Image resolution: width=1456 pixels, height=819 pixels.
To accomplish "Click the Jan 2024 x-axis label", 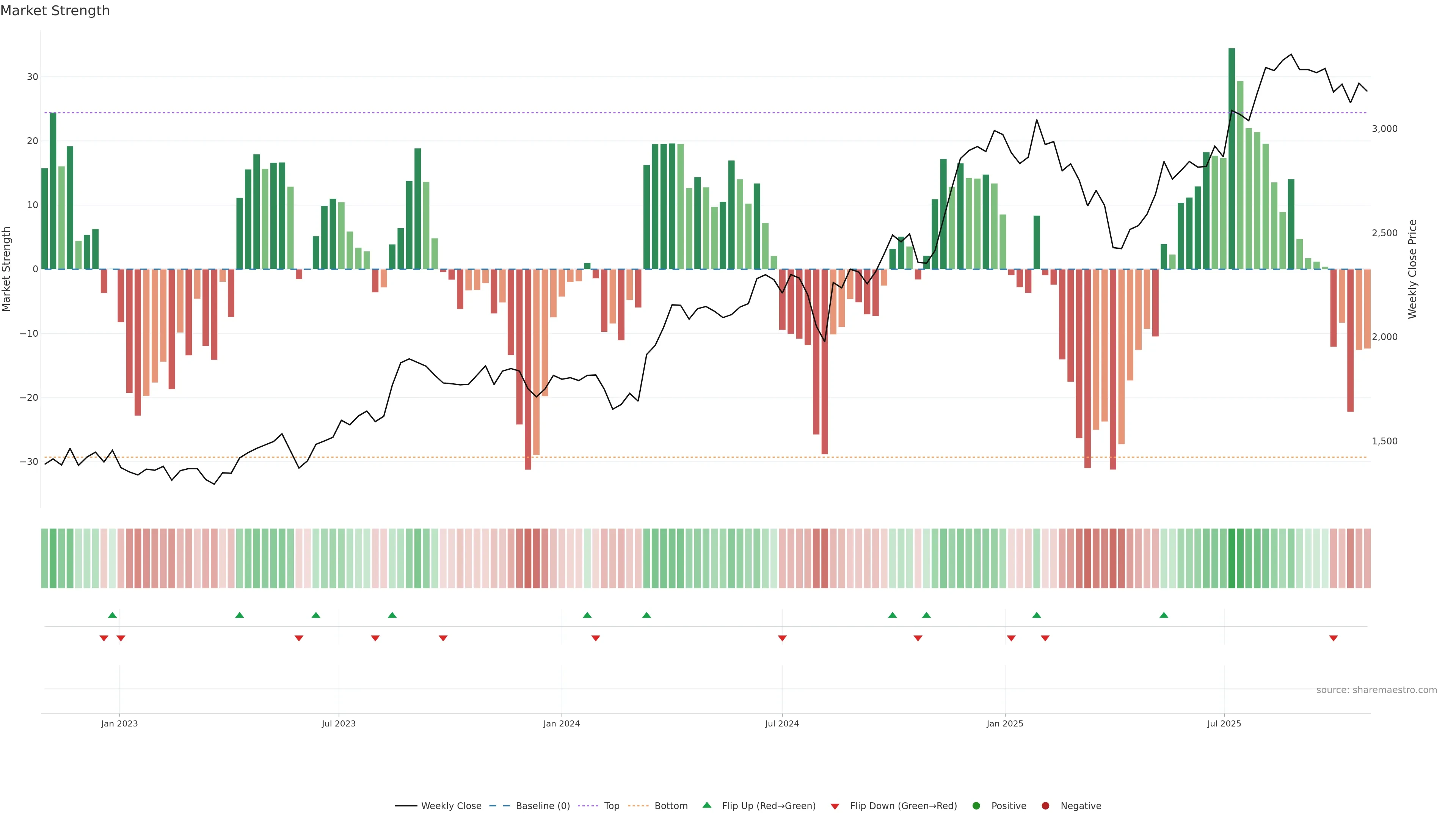I will (561, 723).
